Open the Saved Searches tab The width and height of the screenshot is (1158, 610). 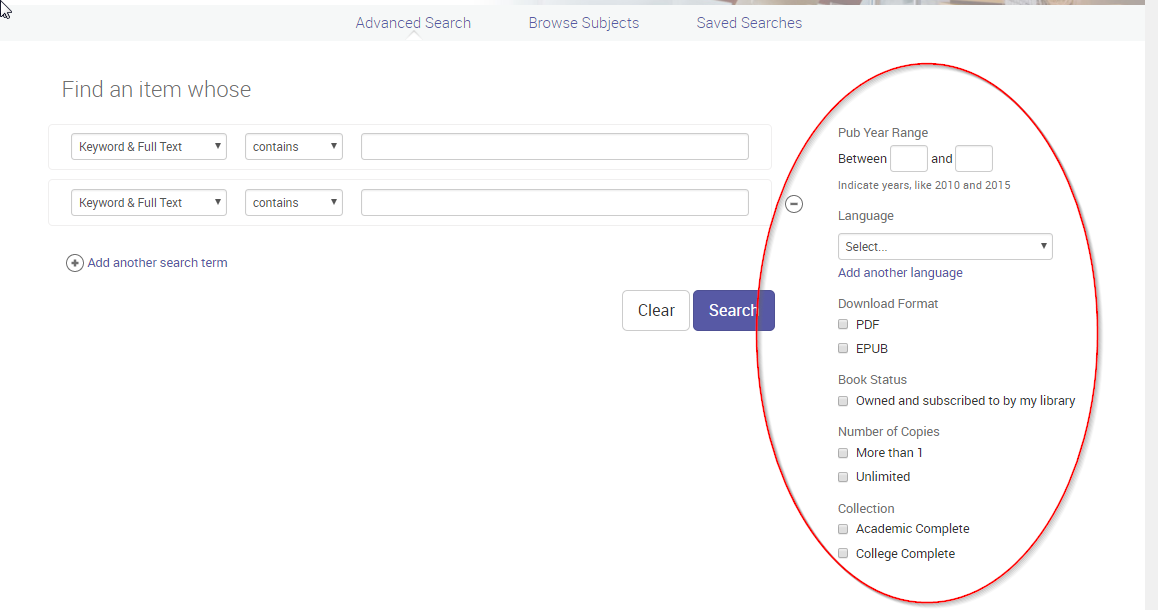pos(749,22)
